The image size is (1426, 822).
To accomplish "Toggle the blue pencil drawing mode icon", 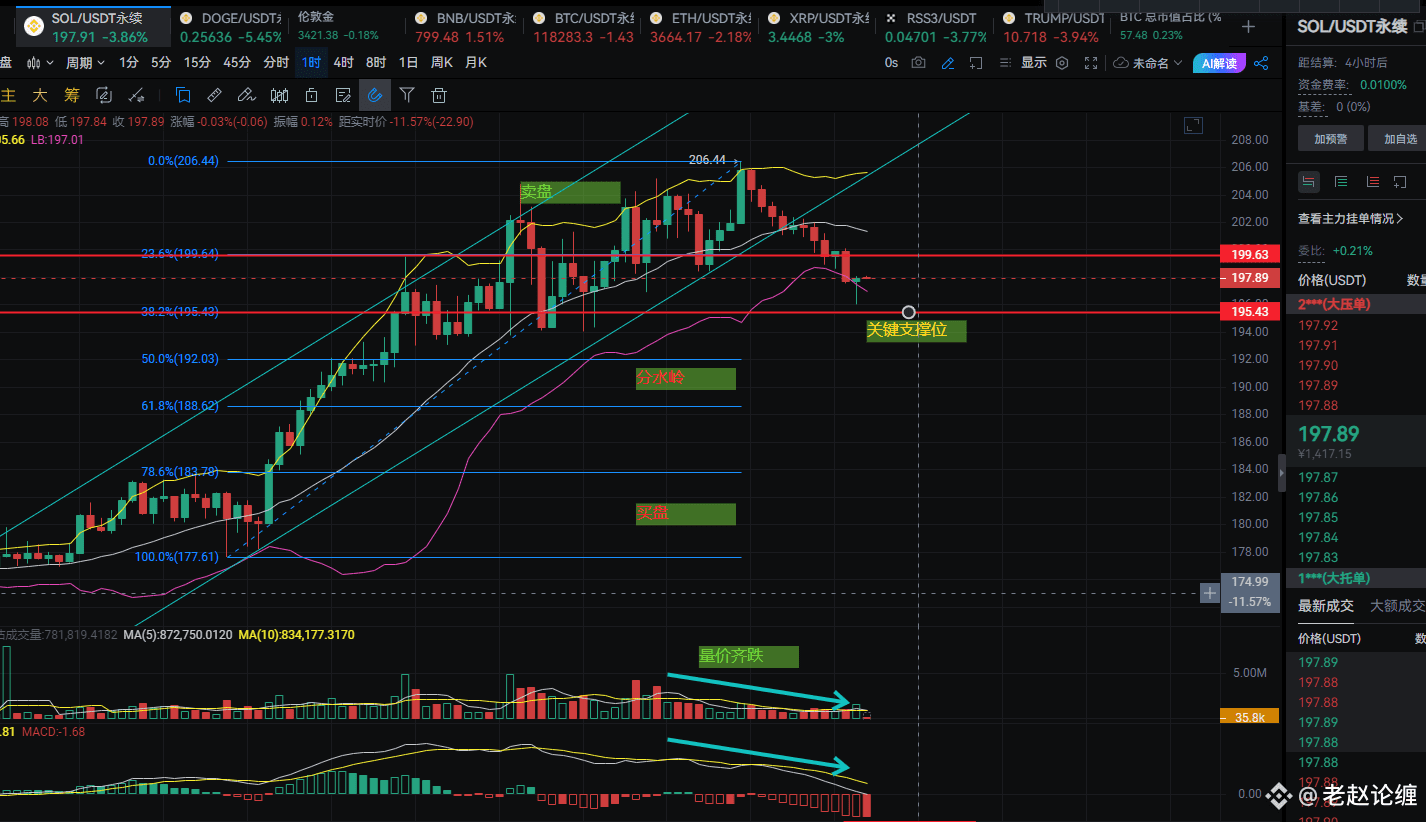I will click(948, 63).
